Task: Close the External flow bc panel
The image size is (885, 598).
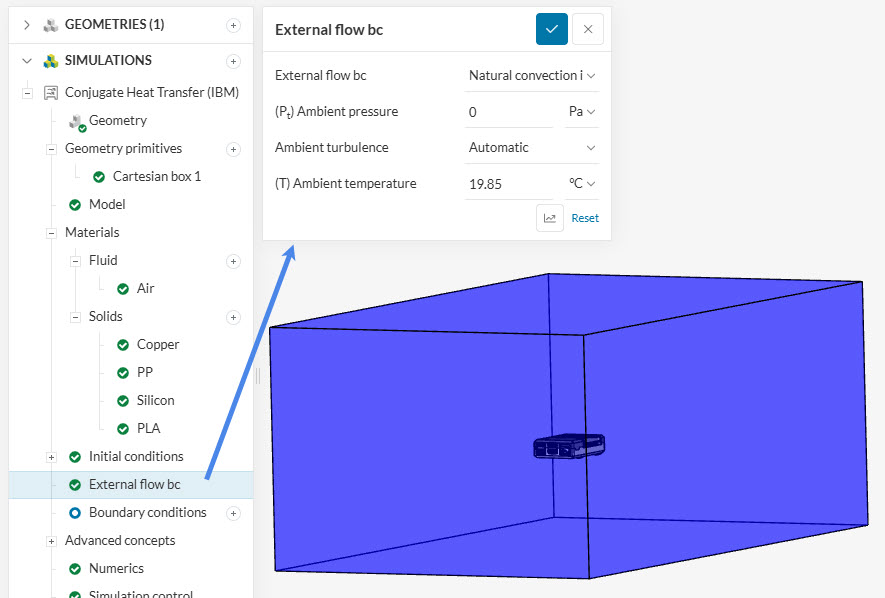Action: click(588, 29)
